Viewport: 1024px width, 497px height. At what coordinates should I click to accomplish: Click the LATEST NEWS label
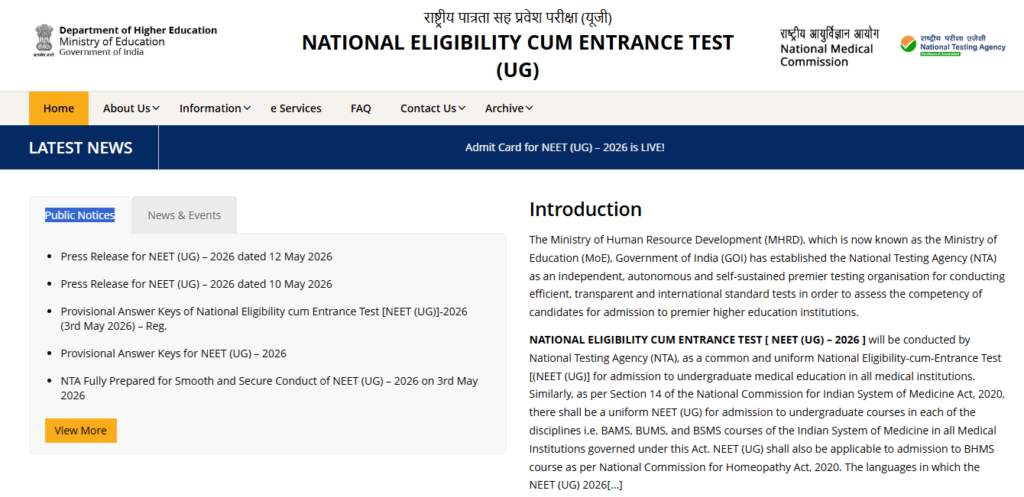(x=80, y=148)
